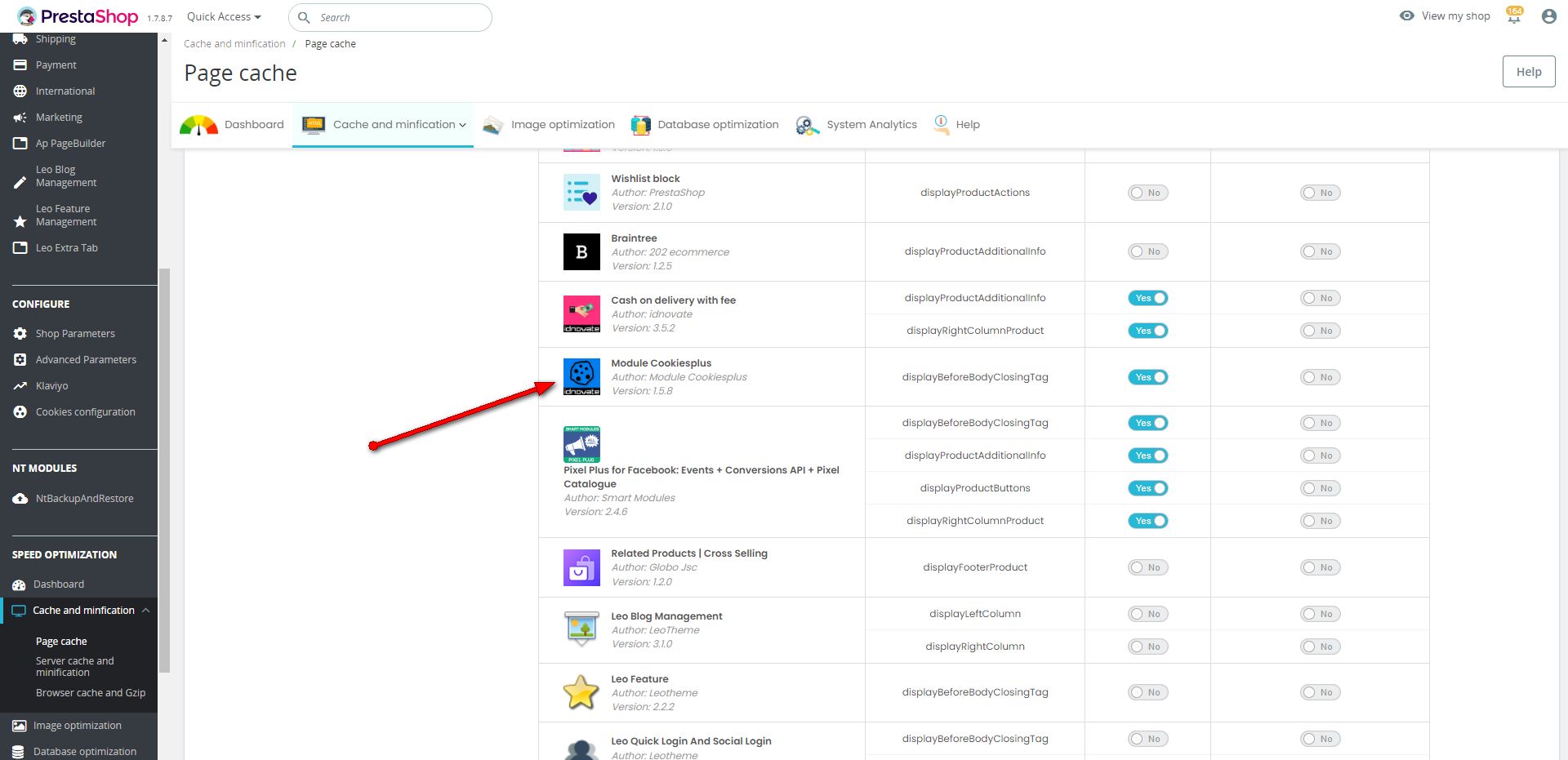Click the Module Cookiesplus cookie icon
Image resolution: width=1568 pixels, height=760 pixels.
(x=581, y=377)
